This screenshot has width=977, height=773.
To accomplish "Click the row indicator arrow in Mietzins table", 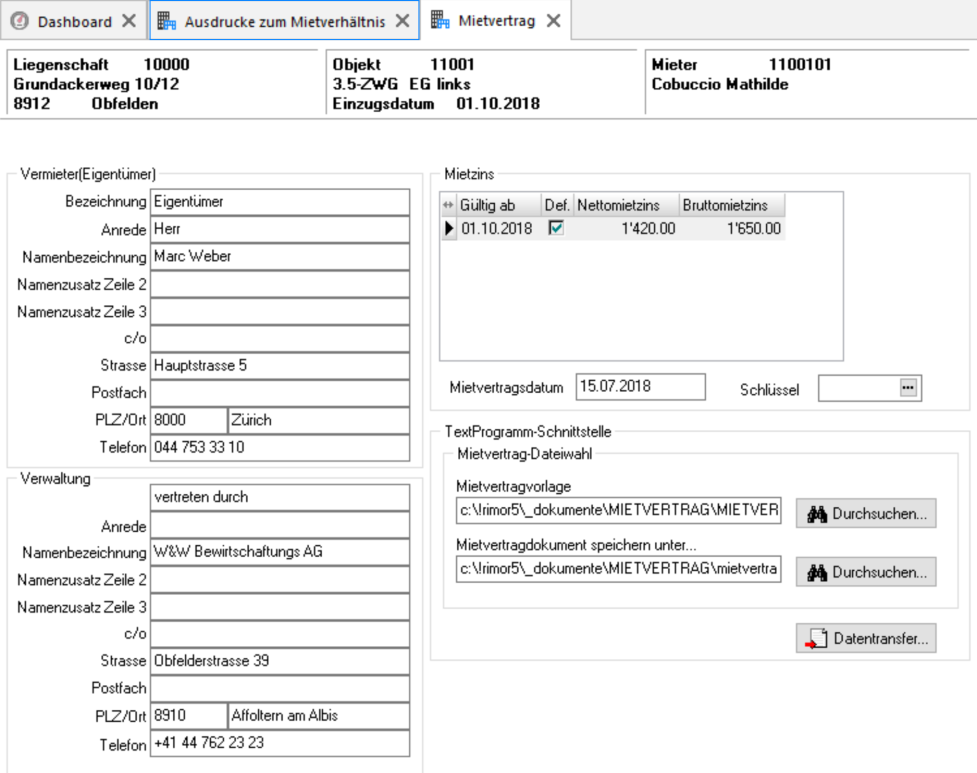I will click(x=449, y=229).
